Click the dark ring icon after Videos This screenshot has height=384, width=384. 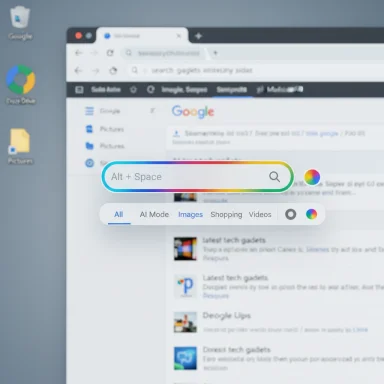coord(291,214)
